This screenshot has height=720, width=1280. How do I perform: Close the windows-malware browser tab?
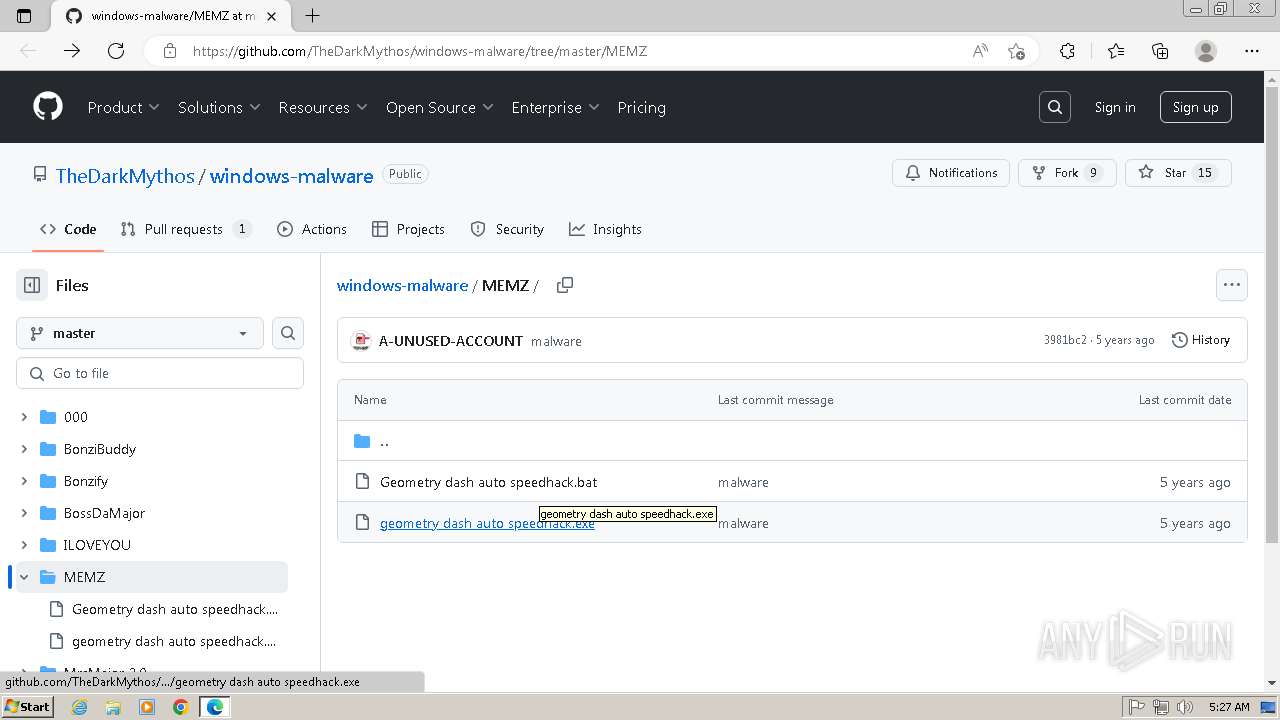click(x=271, y=16)
